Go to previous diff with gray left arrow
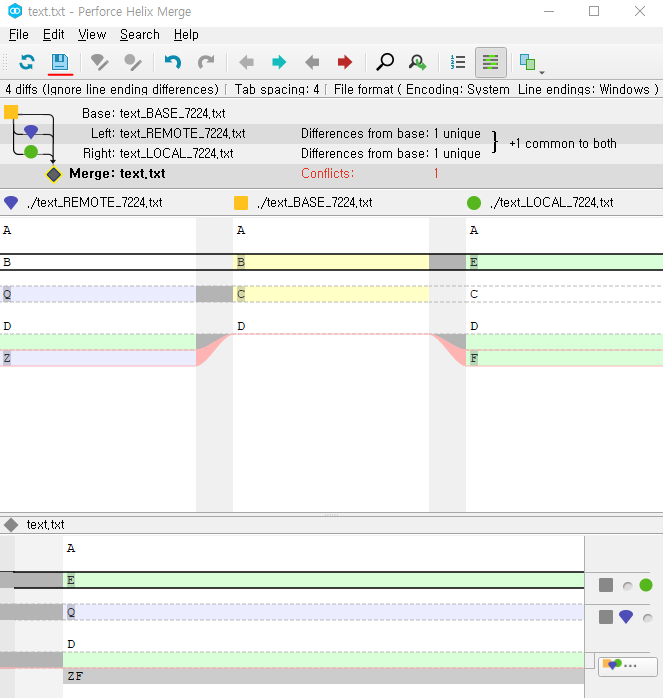The height and width of the screenshot is (698, 663). click(246, 62)
